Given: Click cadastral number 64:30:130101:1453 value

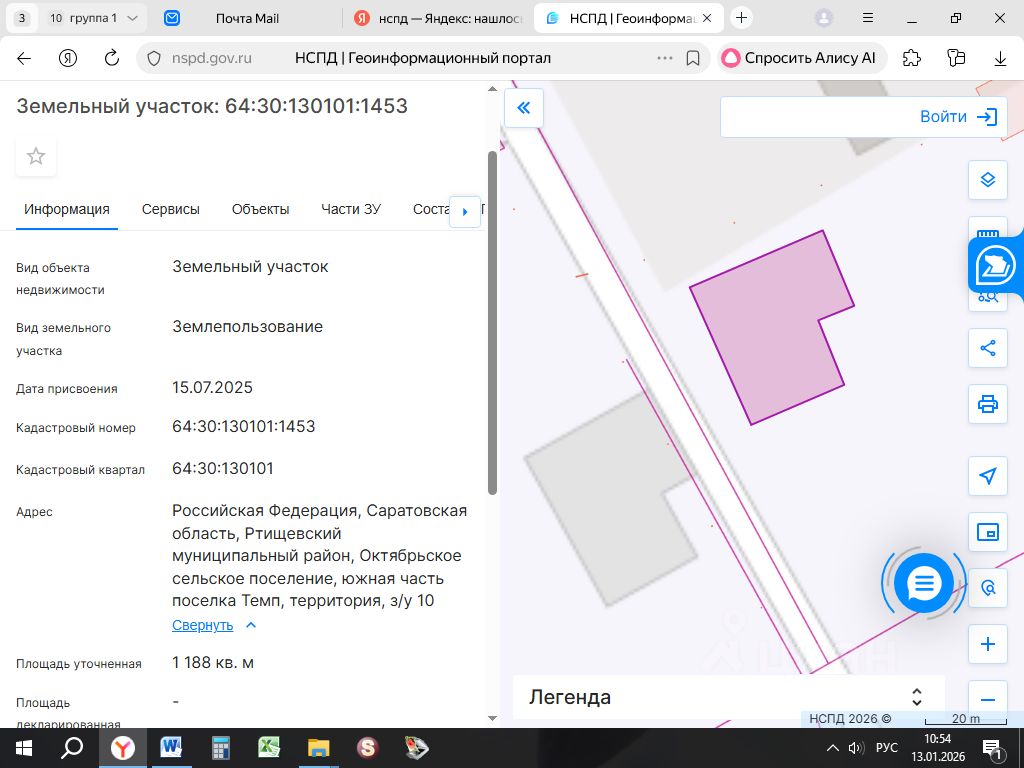Looking at the screenshot, I should [244, 427].
